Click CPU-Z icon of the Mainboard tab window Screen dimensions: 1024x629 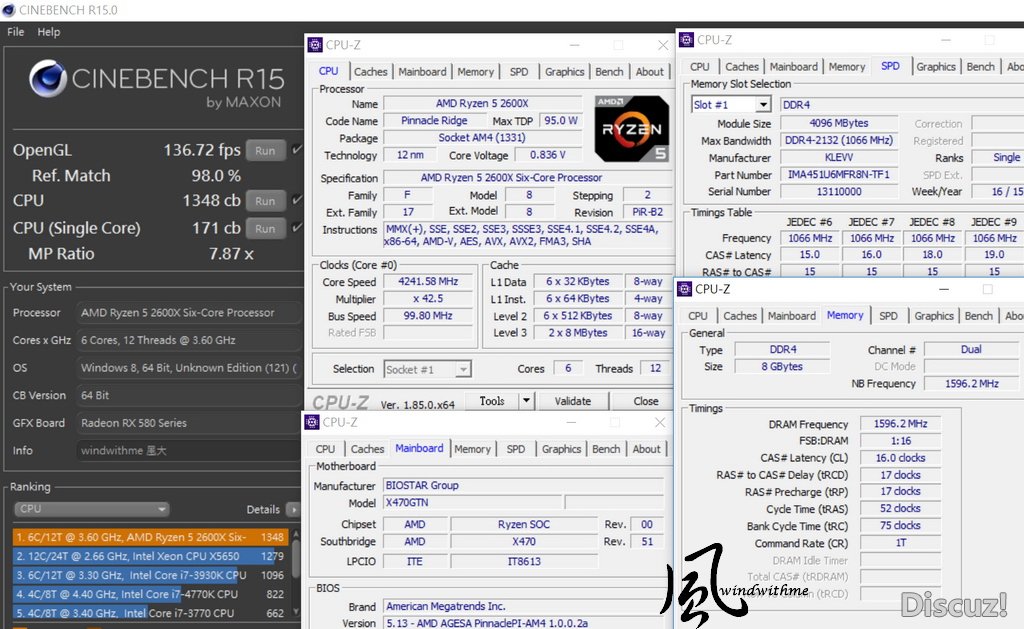[312, 422]
